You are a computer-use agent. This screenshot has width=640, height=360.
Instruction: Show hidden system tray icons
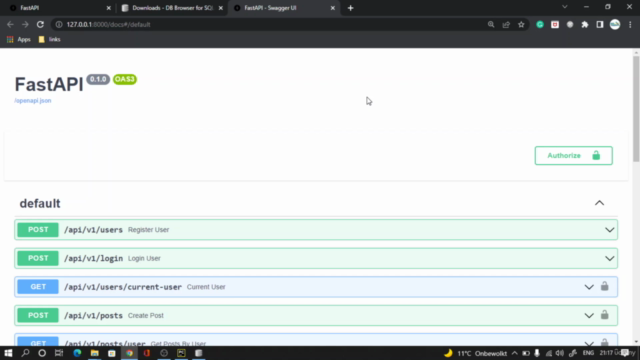[515, 353]
